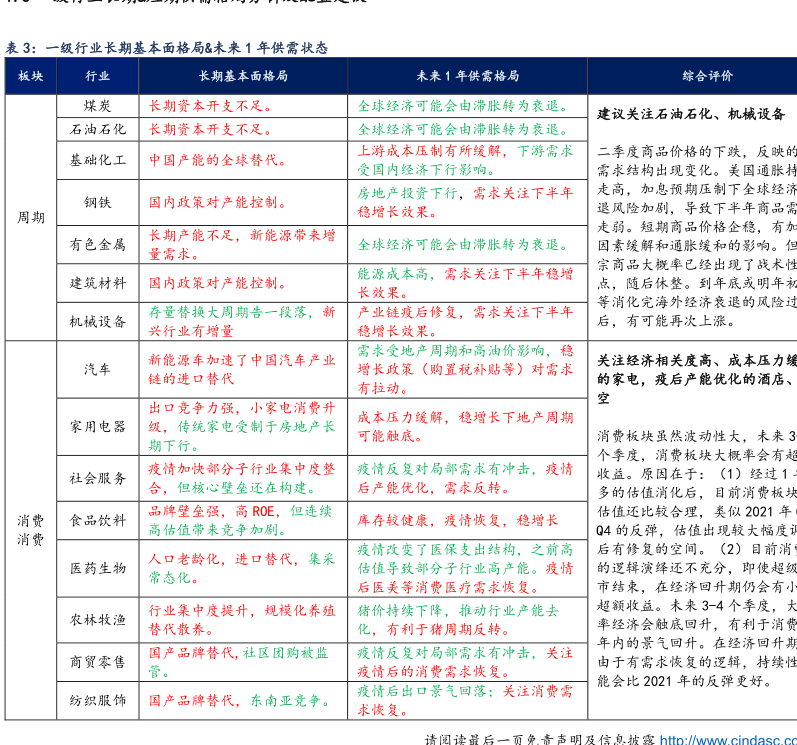Click footer text '请阅读最后一页免责声明及信息披露'

pyautogui.click(x=540, y=740)
